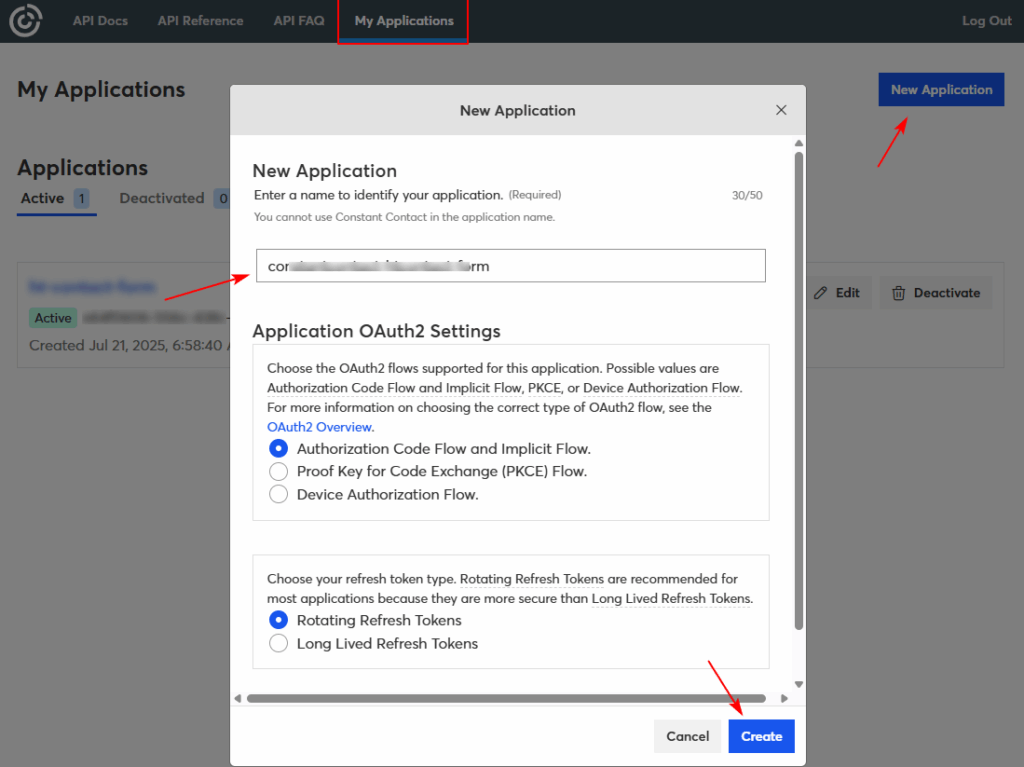Close the New Application dialog
The width and height of the screenshot is (1024, 767).
coord(781,110)
